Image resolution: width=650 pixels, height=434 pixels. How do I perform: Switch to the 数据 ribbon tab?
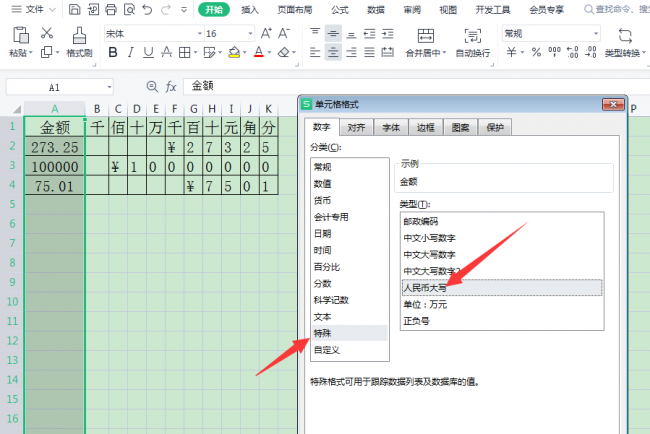point(376,10)
